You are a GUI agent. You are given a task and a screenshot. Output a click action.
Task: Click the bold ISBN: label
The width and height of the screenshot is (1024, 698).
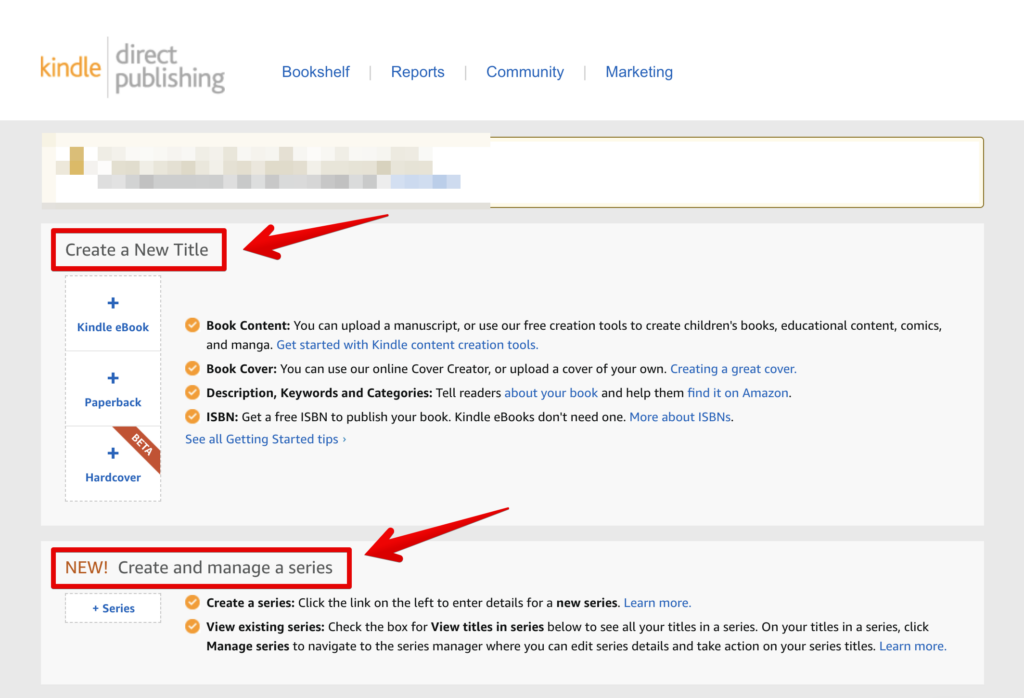pos(222,417)
